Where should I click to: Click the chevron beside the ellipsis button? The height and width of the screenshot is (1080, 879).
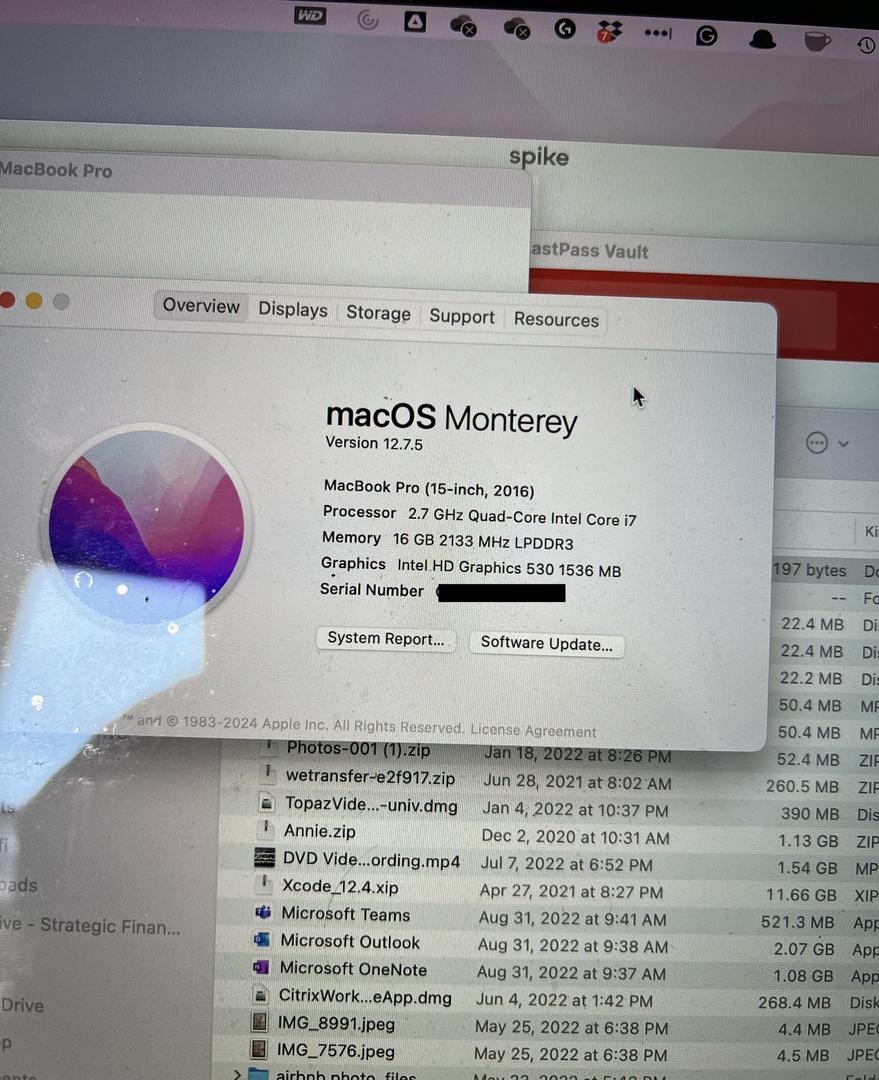844,444
